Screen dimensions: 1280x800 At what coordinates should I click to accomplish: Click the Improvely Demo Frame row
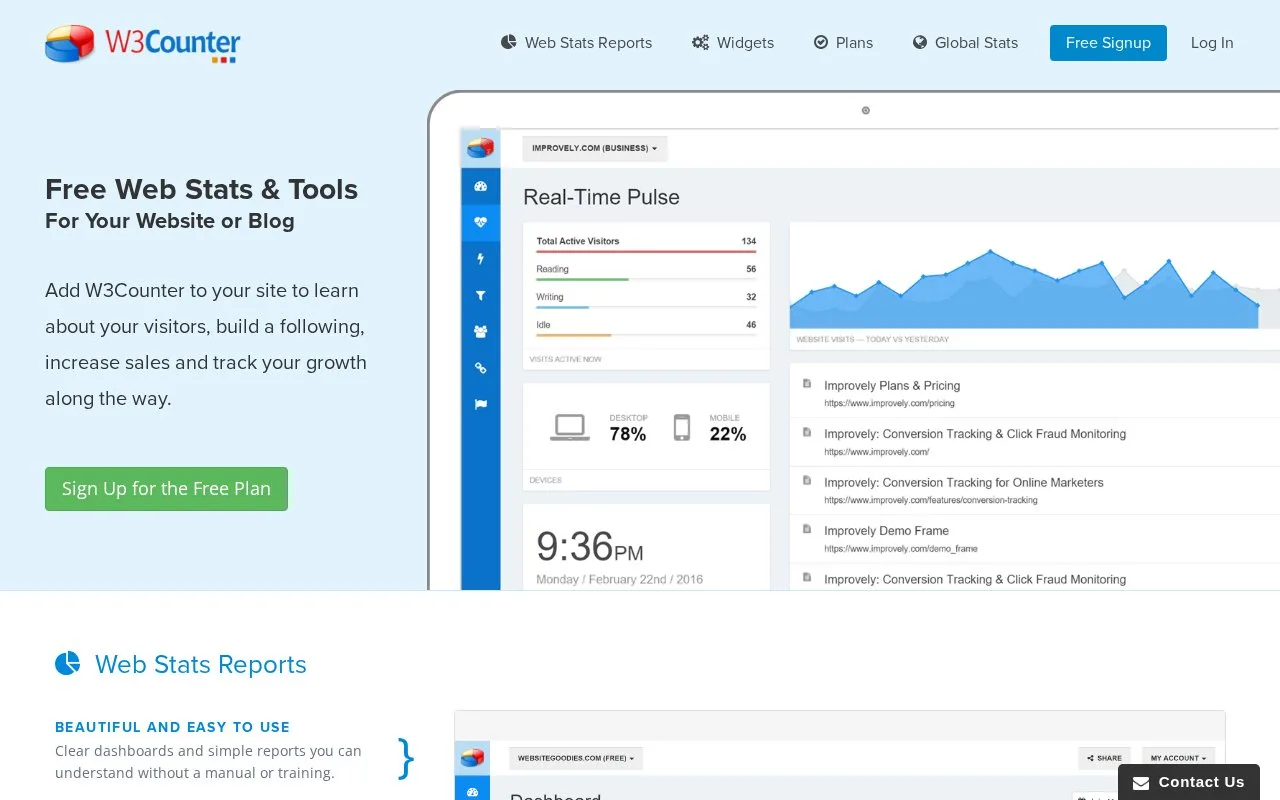tap(1035, 539)
